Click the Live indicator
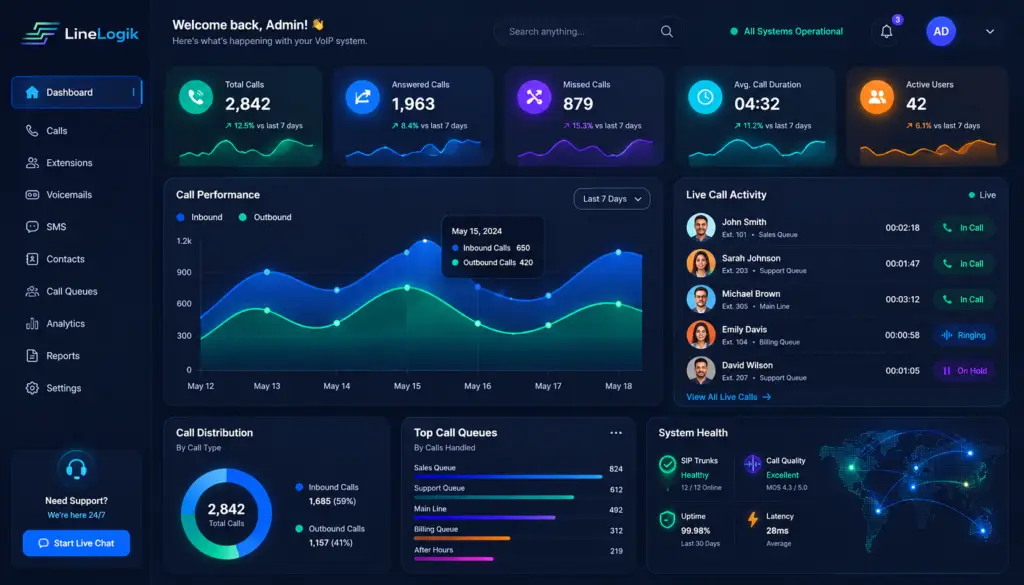Viewport: 1024px width, 585px height. pos(982,195)
